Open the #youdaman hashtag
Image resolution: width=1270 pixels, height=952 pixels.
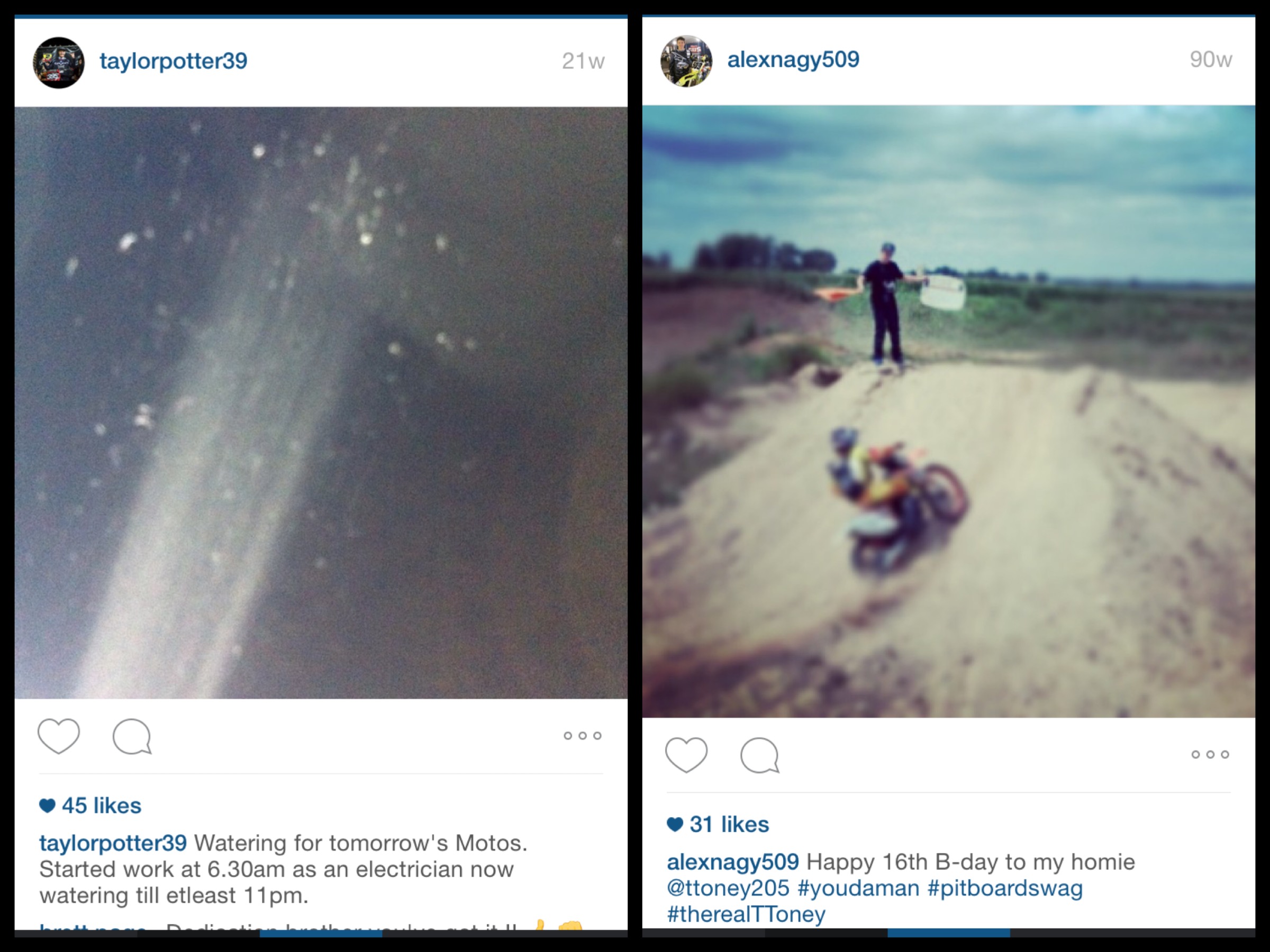858,889
